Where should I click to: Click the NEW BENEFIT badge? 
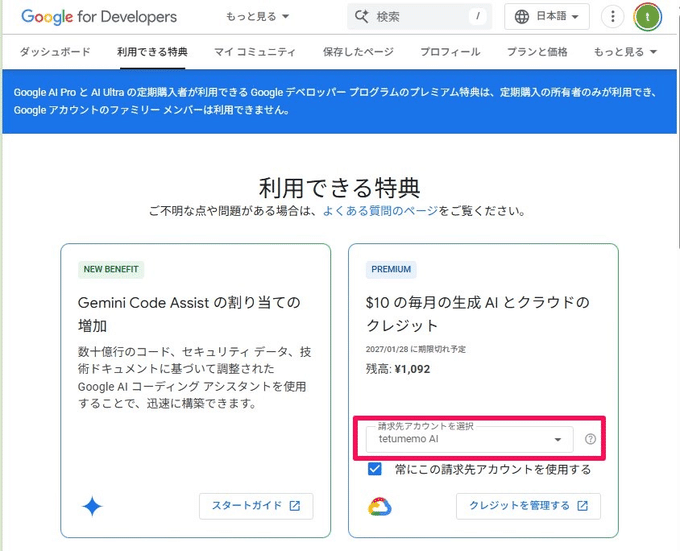point(111,269)
